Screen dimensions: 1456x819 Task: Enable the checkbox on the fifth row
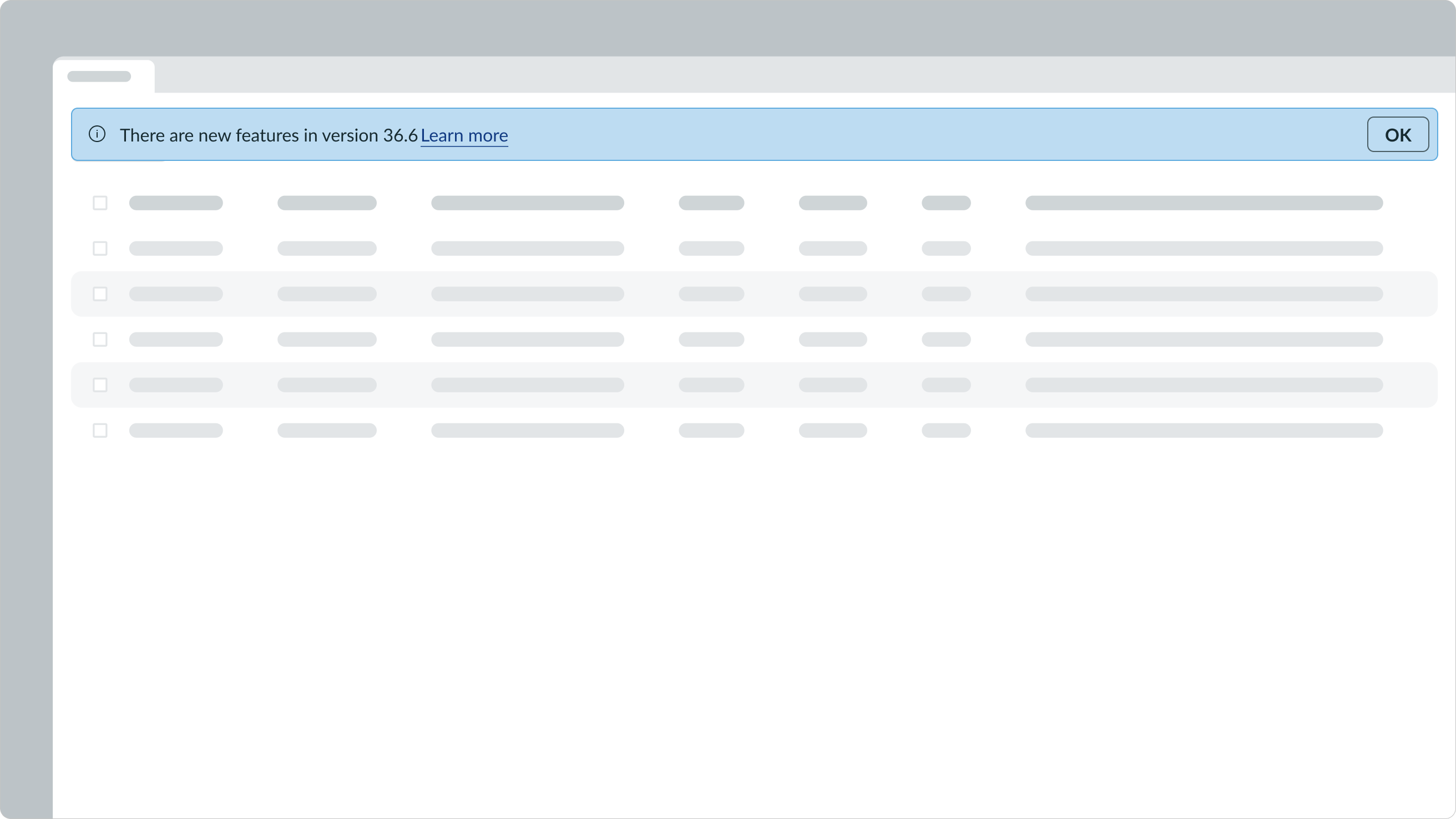(100, 385)
